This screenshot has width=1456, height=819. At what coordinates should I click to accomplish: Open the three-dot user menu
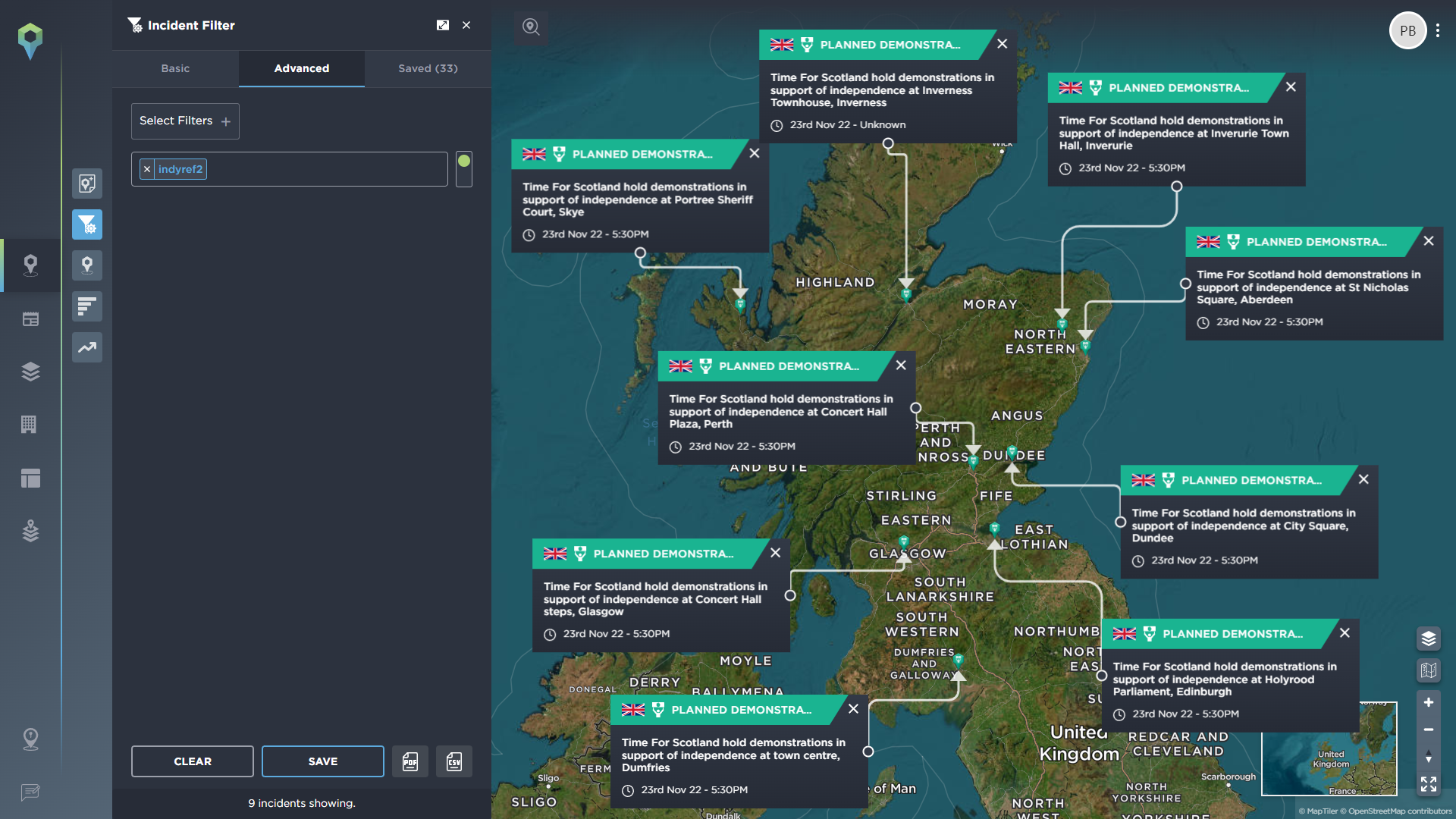pyautogui.click(x=1438, y=31)
